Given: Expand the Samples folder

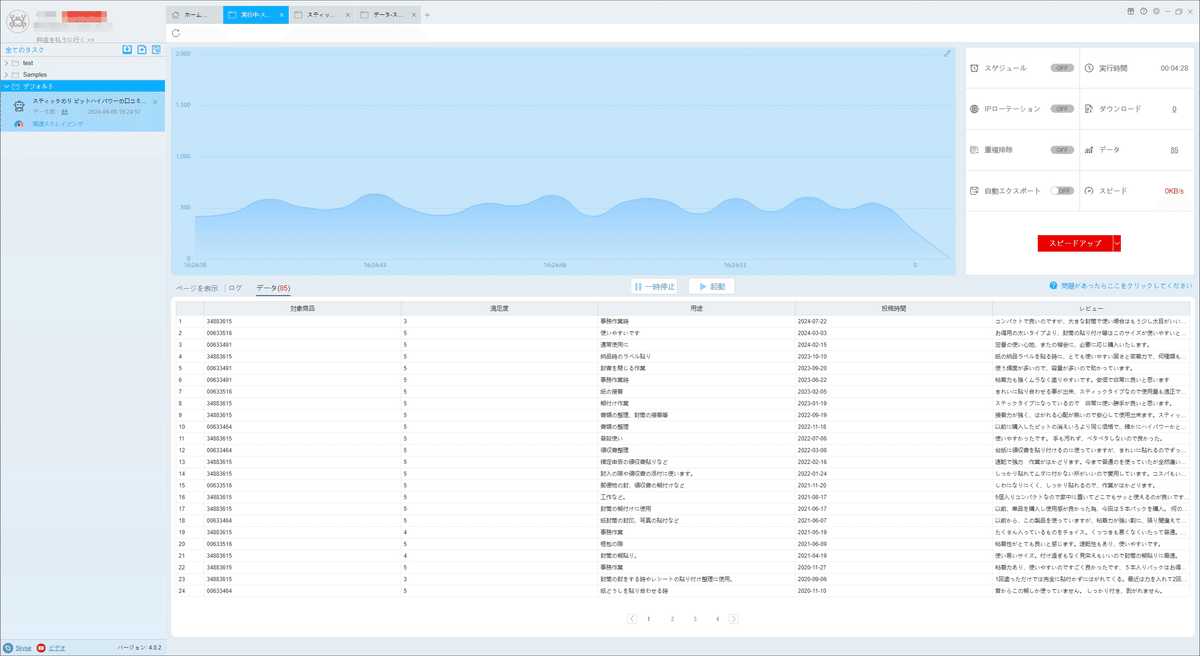Looking at the screenshot, I should coord(7,75).
